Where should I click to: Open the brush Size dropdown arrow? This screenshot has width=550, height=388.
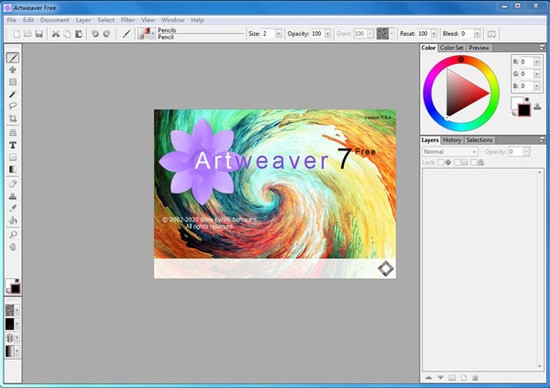[x=279, y=34]
